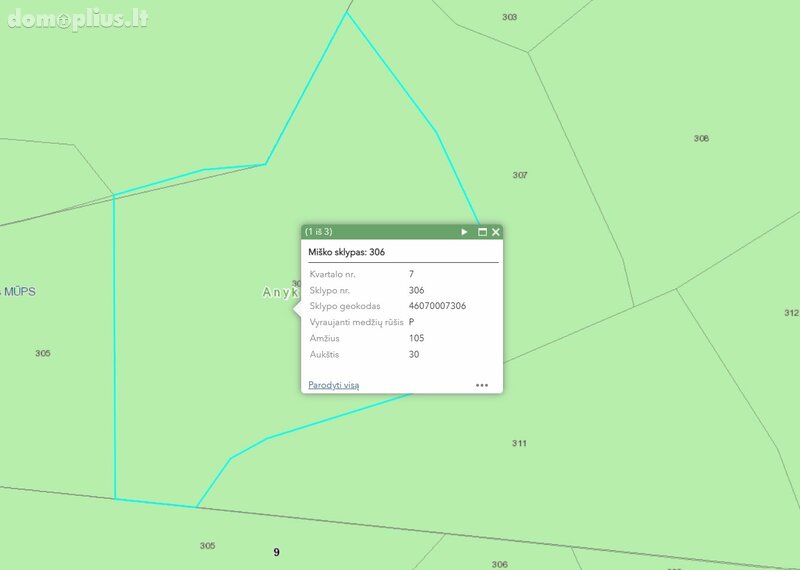Maximize the forest plot popup
The height and width of the screenshot is (570, 800).
pos(482,232)
